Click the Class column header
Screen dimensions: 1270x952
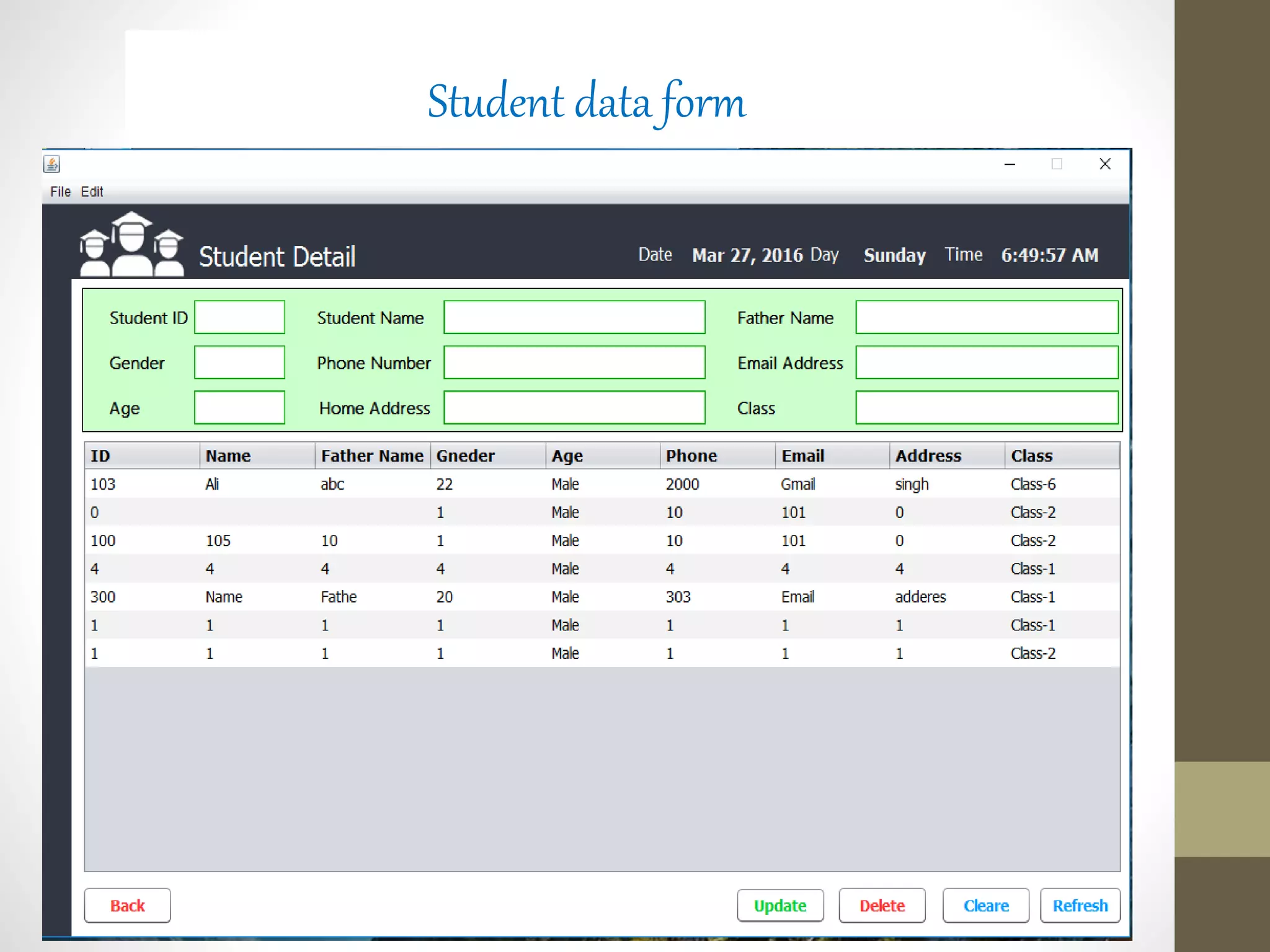click(1062, 456)
